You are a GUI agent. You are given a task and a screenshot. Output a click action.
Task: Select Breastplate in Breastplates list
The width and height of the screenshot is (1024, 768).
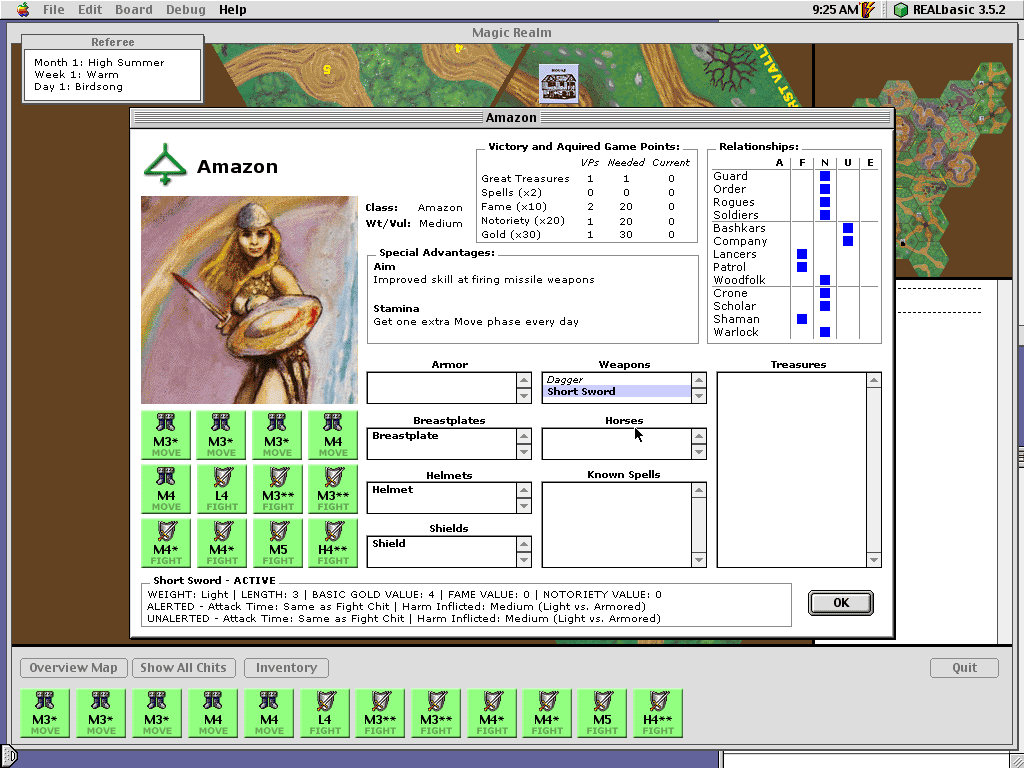442,436
